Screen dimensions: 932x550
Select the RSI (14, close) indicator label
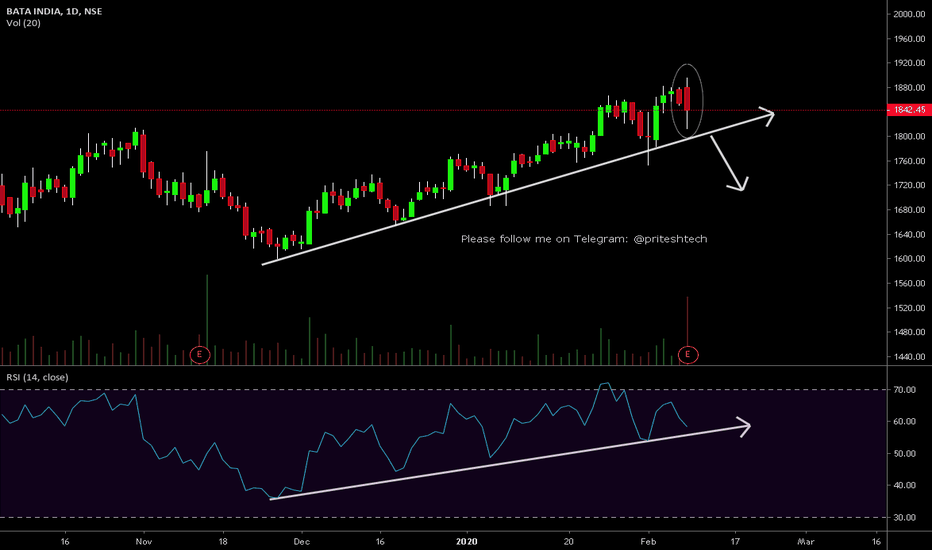pos(37,377)
